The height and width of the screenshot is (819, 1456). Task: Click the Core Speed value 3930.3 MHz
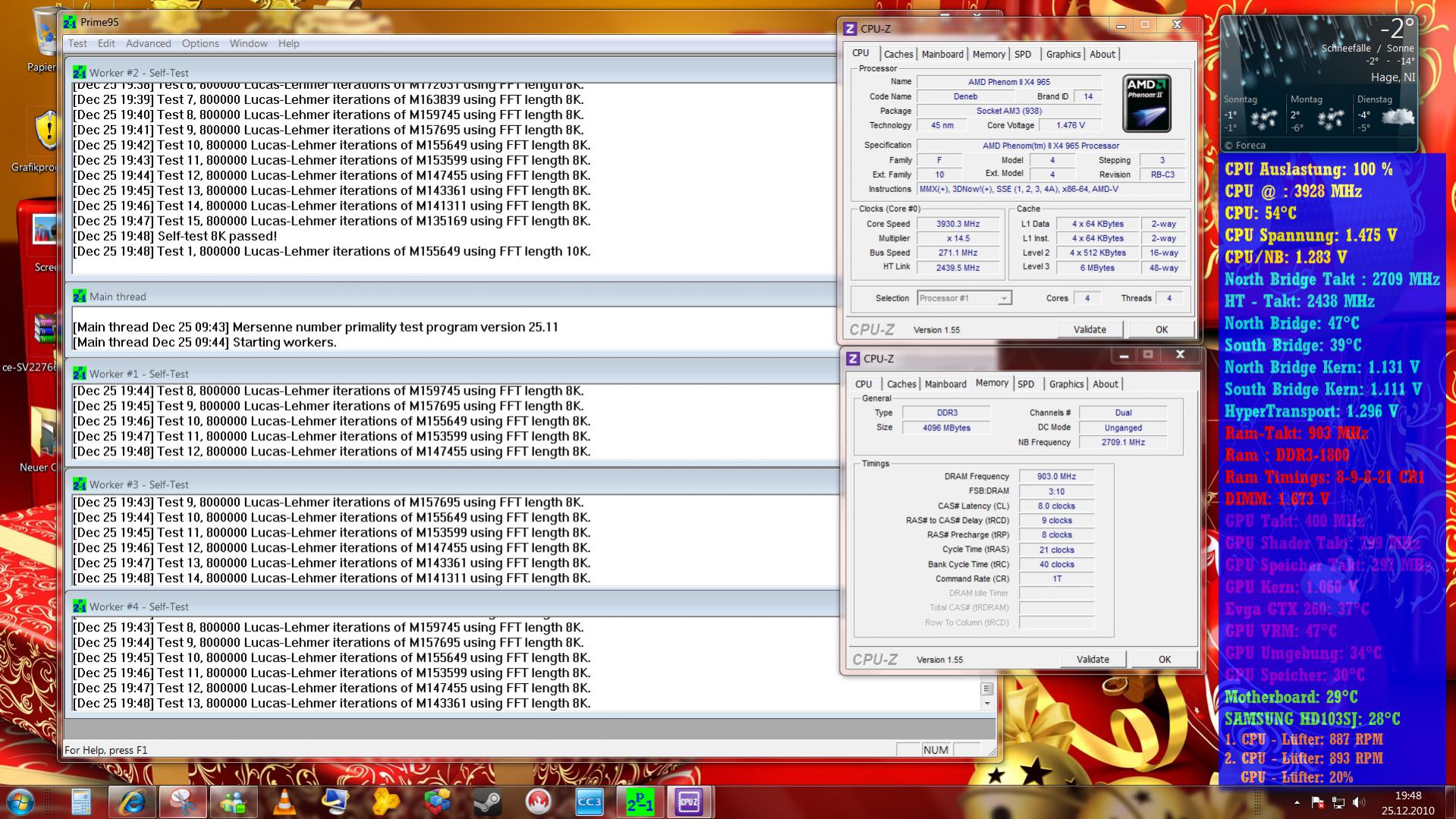[x=958, y=224]
